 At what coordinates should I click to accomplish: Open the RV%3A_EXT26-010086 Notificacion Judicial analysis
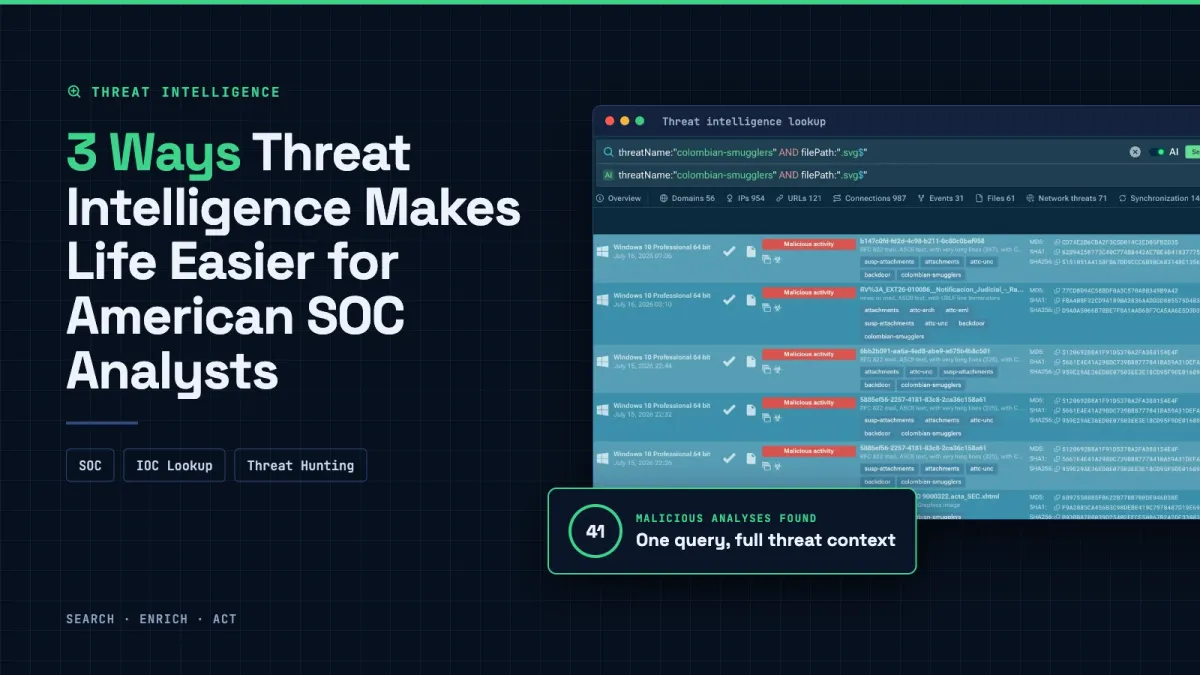coord(940,290)
